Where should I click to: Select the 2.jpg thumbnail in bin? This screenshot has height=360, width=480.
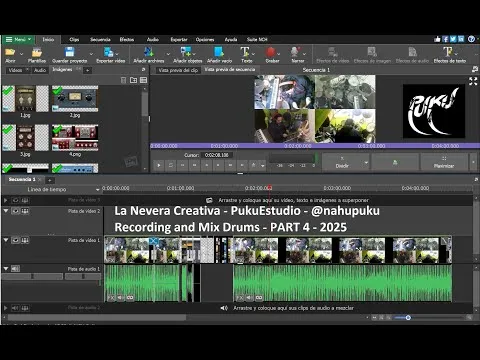coord(75,99)
